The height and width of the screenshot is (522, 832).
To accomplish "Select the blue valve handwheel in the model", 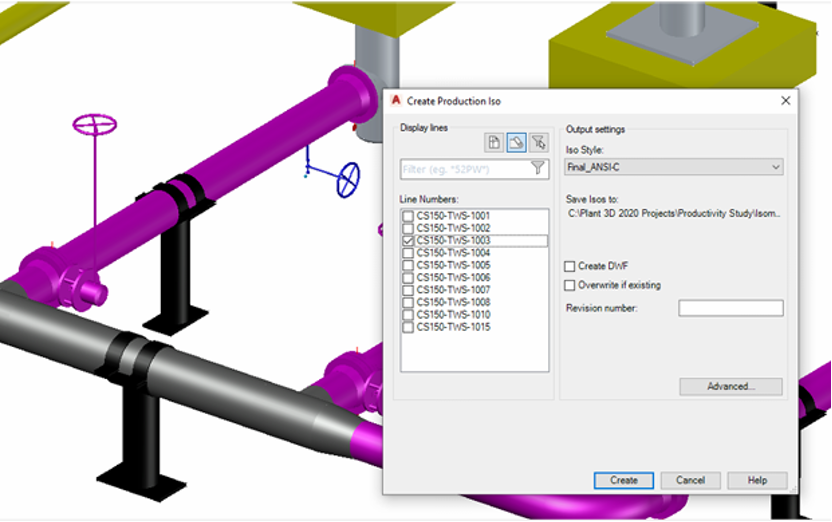I will click(x=348, y=180).
